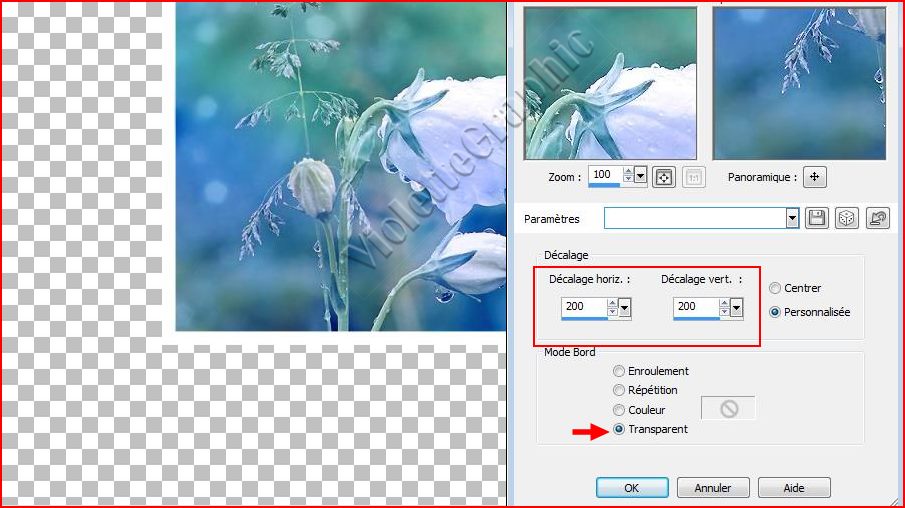
Task: Select the Transparent edge mode radio
Action: (619, 429)
